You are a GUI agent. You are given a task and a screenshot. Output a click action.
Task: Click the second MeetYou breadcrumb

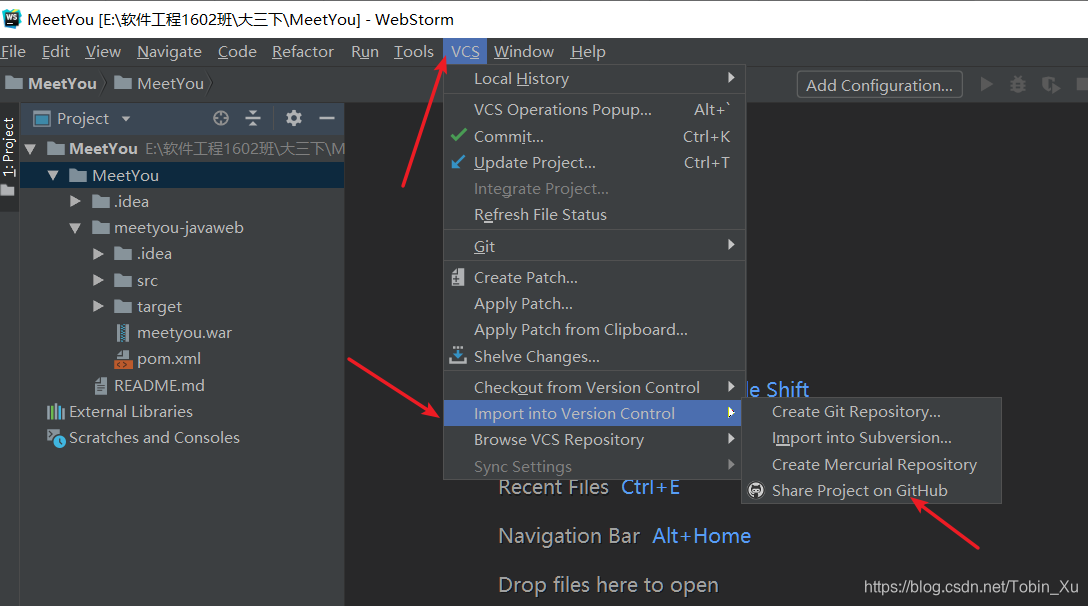click(x=170, y=83)
